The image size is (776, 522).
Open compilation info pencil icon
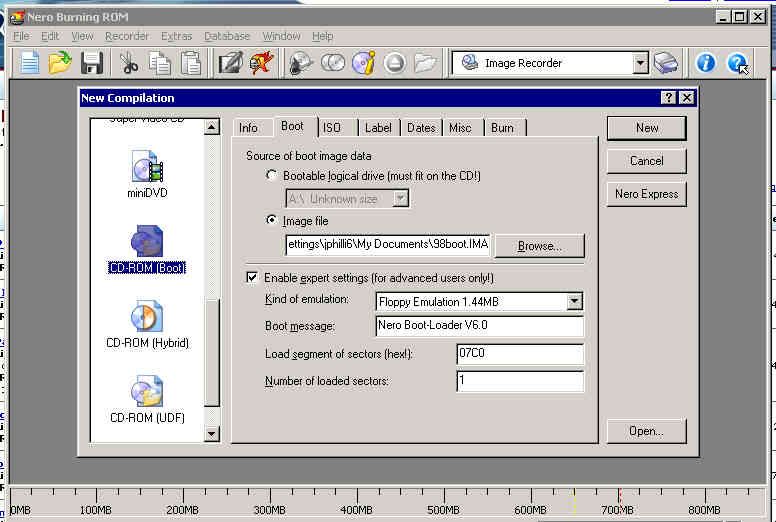231,63
